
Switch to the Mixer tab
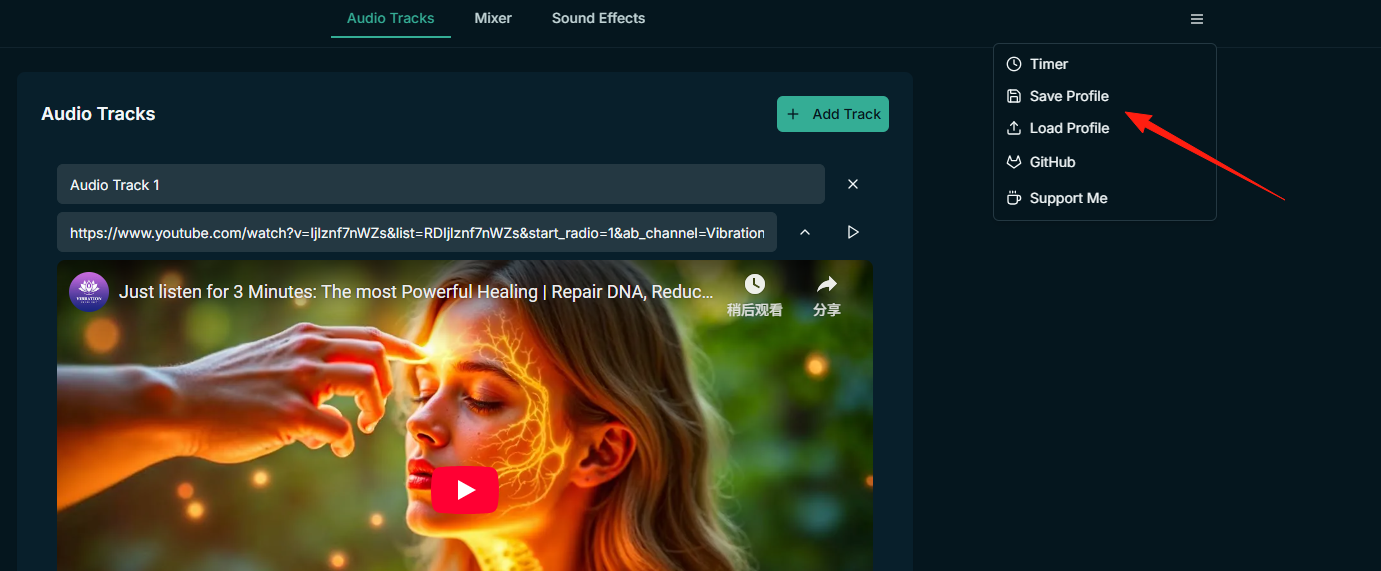pyautogui.click(x=493, y=18)
